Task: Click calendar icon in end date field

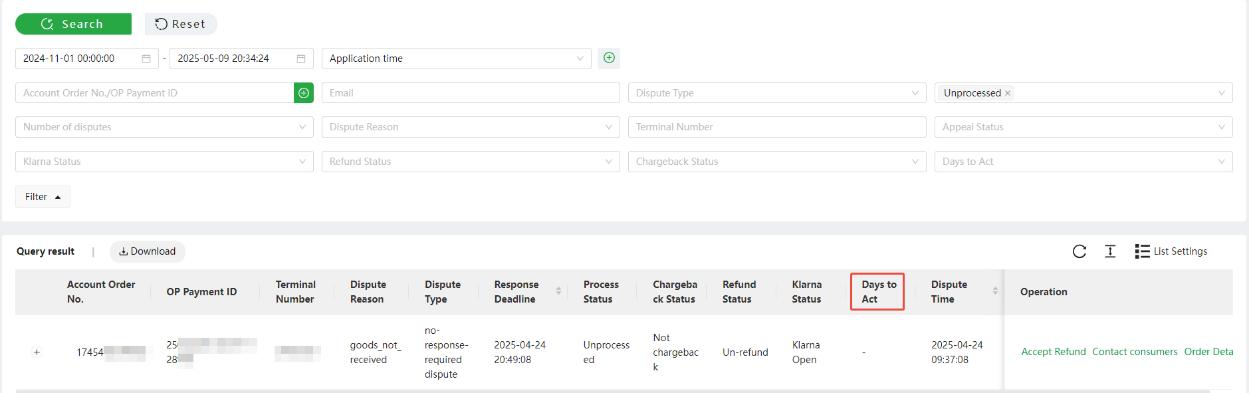Action: 300,58
